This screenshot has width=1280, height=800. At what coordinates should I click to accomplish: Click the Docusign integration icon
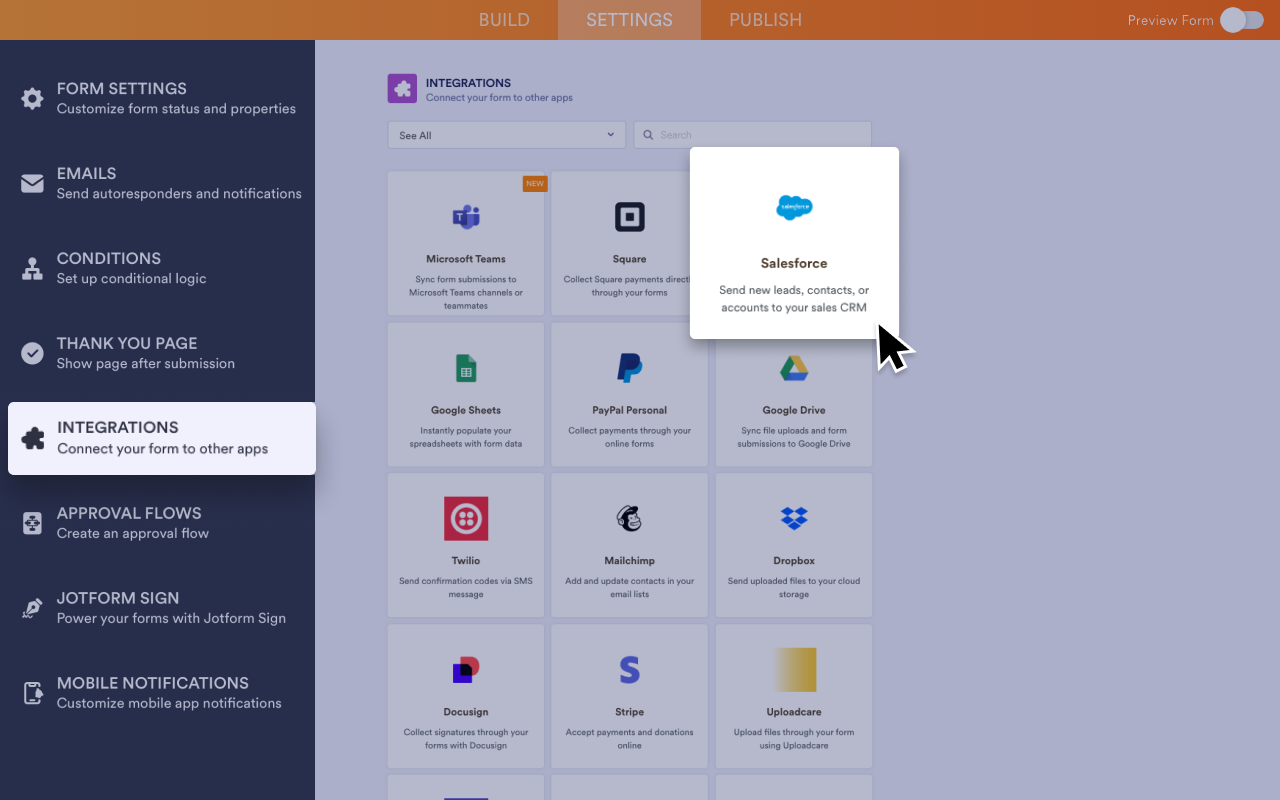pyautogui.click(x=465, y=669)
